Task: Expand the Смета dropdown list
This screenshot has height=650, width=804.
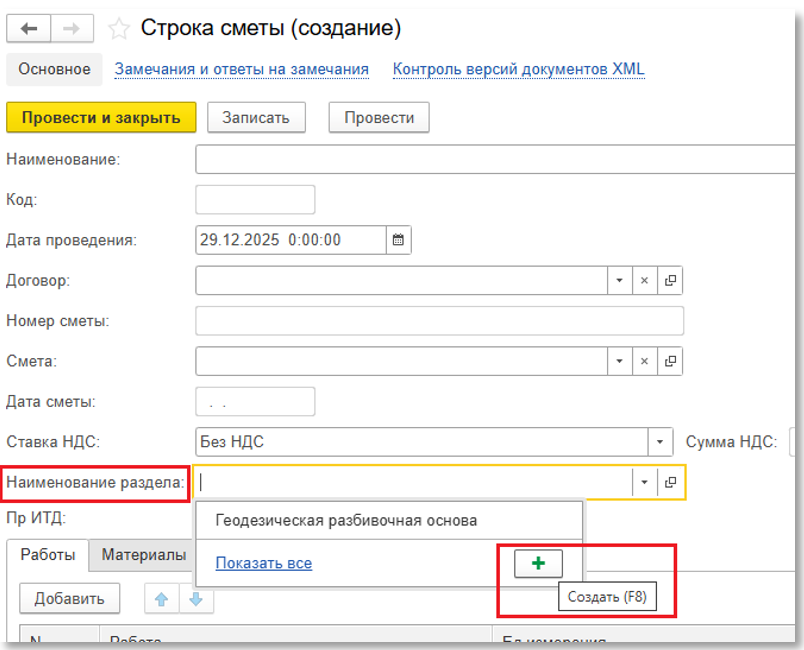Action: click(620, 360)
